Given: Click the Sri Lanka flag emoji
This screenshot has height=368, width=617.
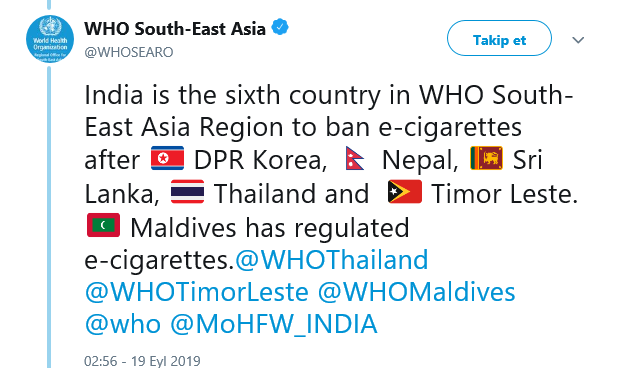Looking at the screenshot, I should point(487,158).
